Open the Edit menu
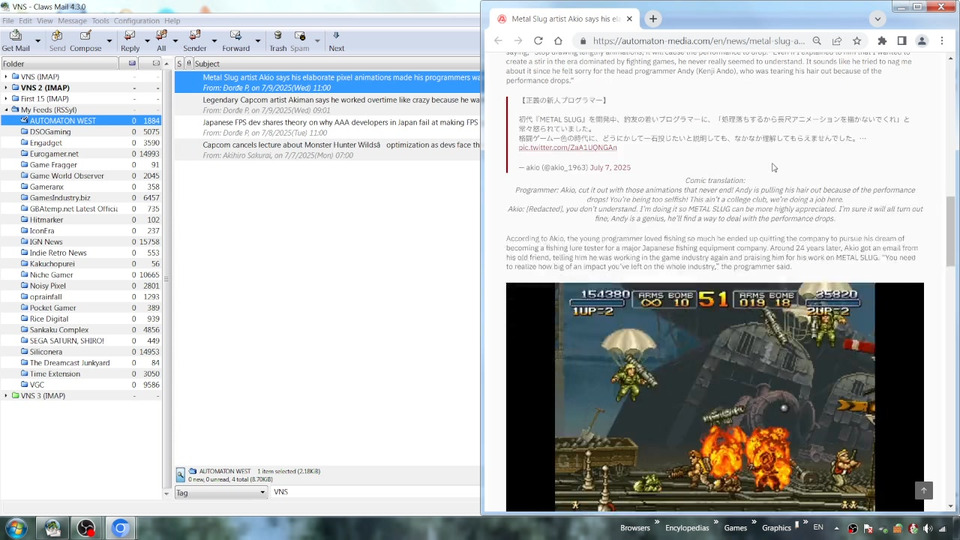Image resolution: width=960 pixels, height=540 pixels. 25,21
